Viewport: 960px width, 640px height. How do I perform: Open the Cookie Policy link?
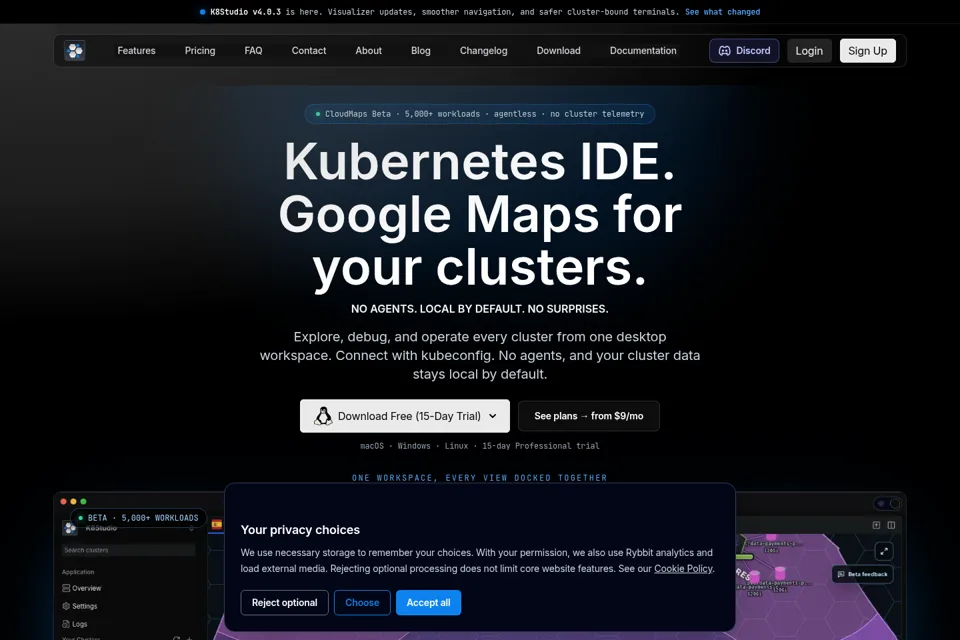pos(683,568)
